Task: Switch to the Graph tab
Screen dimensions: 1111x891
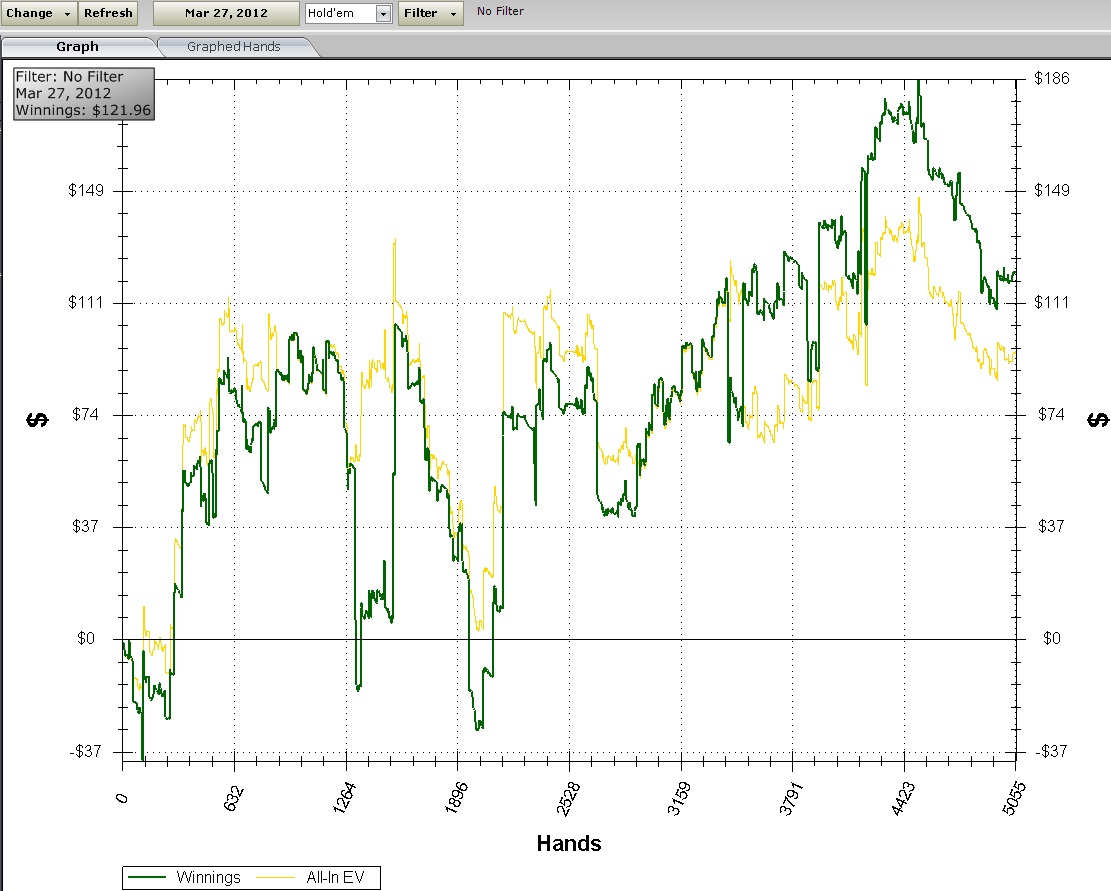Action: 77,46
